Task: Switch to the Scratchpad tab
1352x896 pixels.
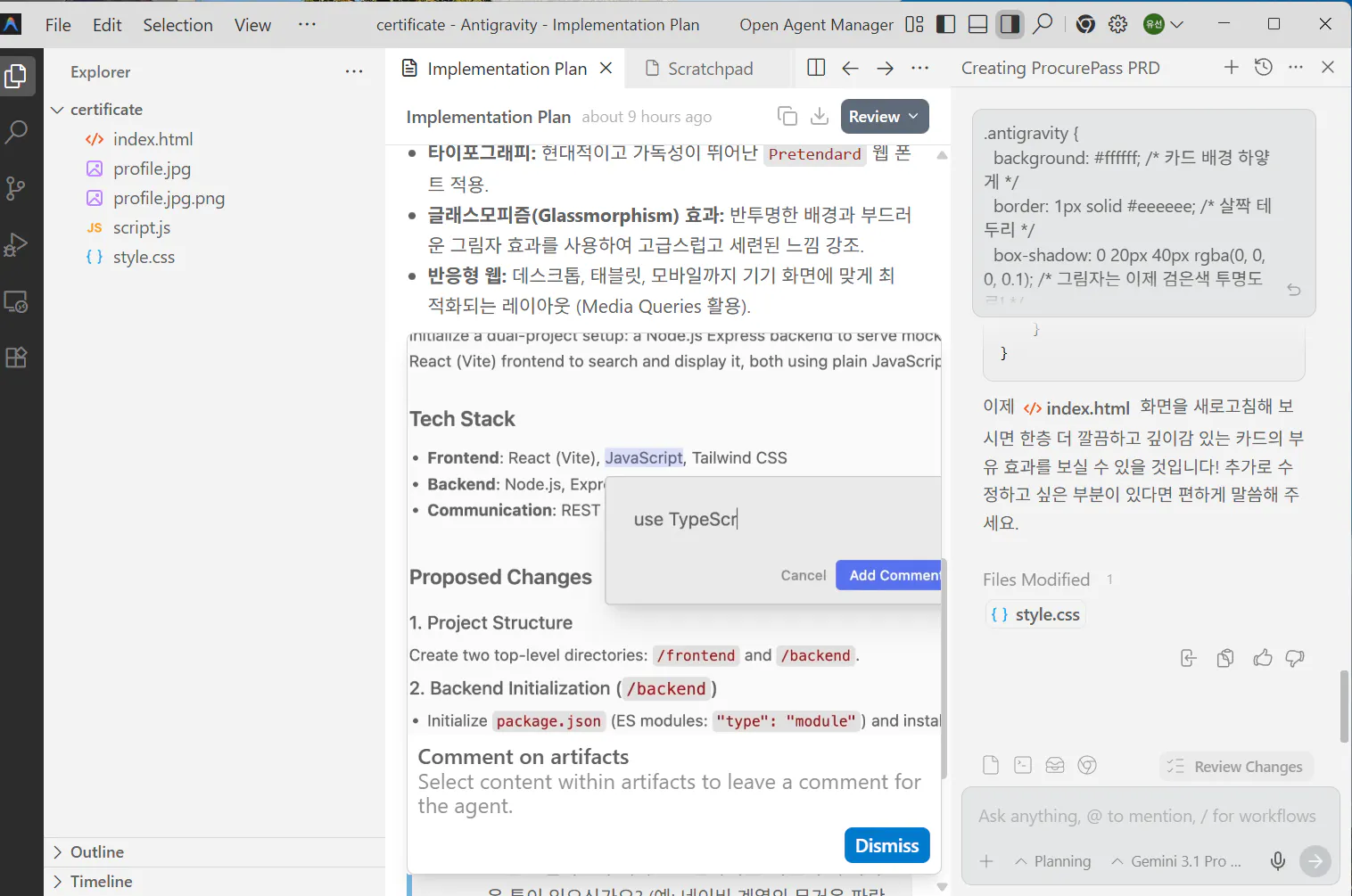Action: [x=707, y=68]
